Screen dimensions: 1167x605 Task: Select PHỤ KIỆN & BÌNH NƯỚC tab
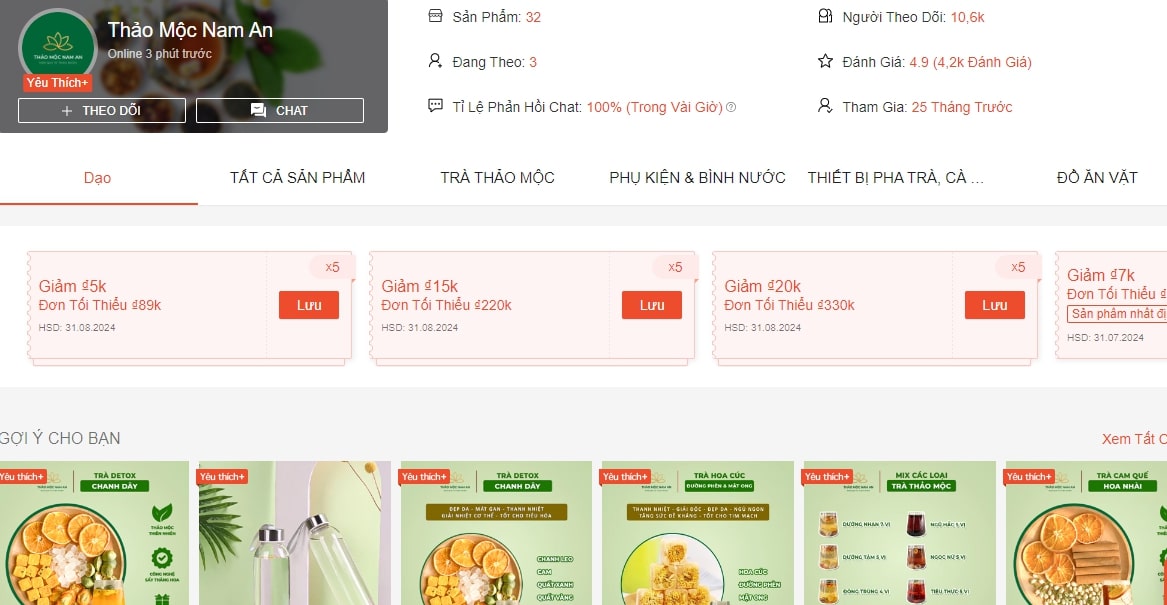tap(697, 177)
